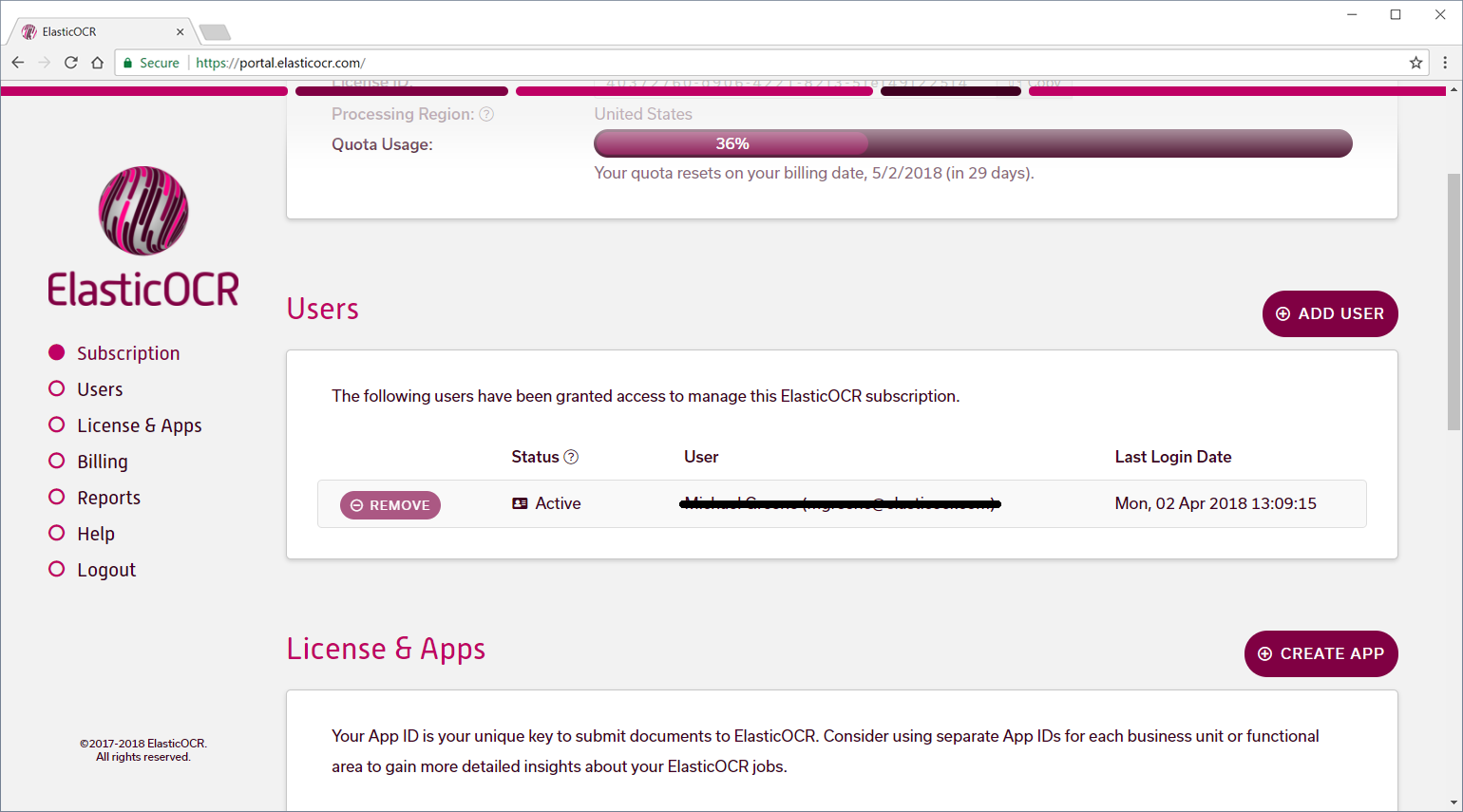1463x812 pixels.
Task: Click the last login date 'Mon, 02 Apr 2018 13:09:15'
Action: click(x=1215, y=503)
